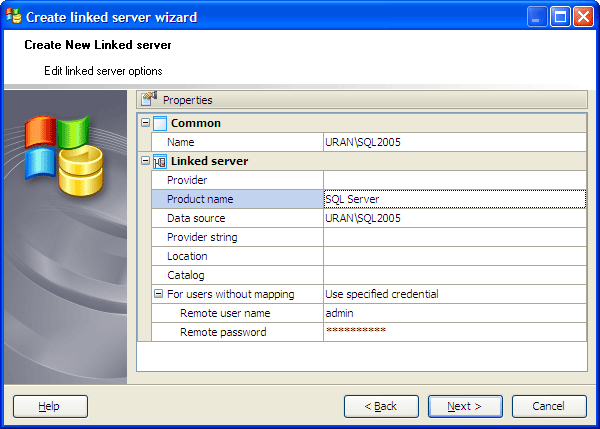Select the Product name property label

coord(200,199)
